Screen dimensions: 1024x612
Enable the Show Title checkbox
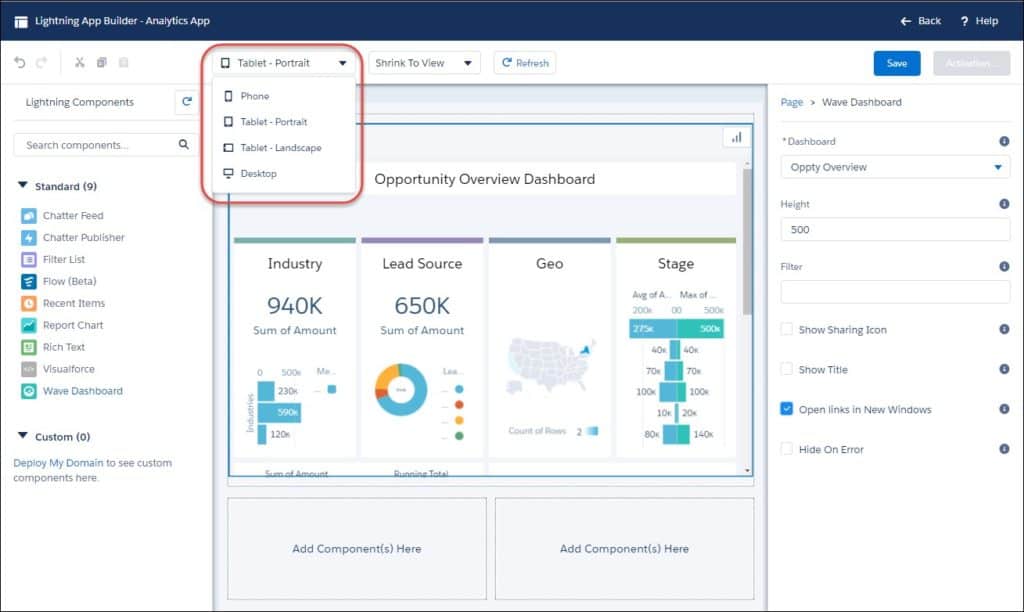coord(786,369)
